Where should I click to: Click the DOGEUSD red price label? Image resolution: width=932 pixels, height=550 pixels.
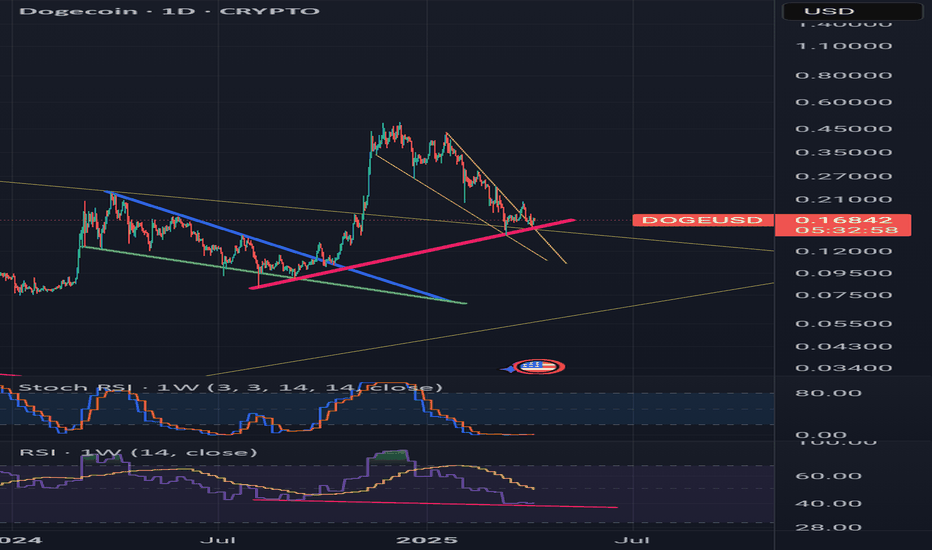point(703,220)
